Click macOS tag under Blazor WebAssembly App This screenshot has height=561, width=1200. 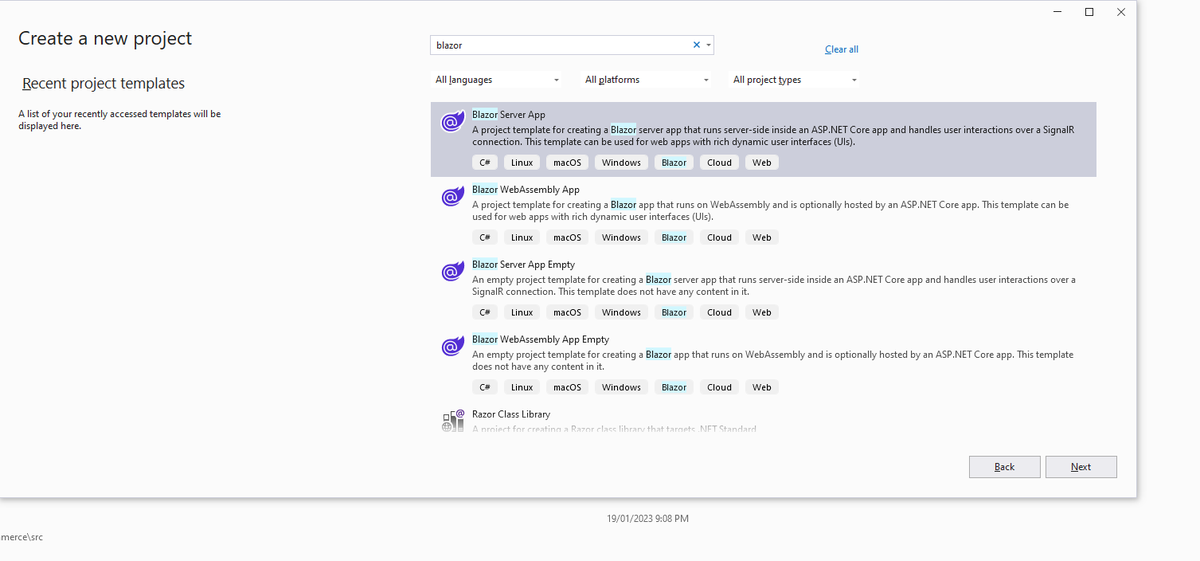click(567, 237)
